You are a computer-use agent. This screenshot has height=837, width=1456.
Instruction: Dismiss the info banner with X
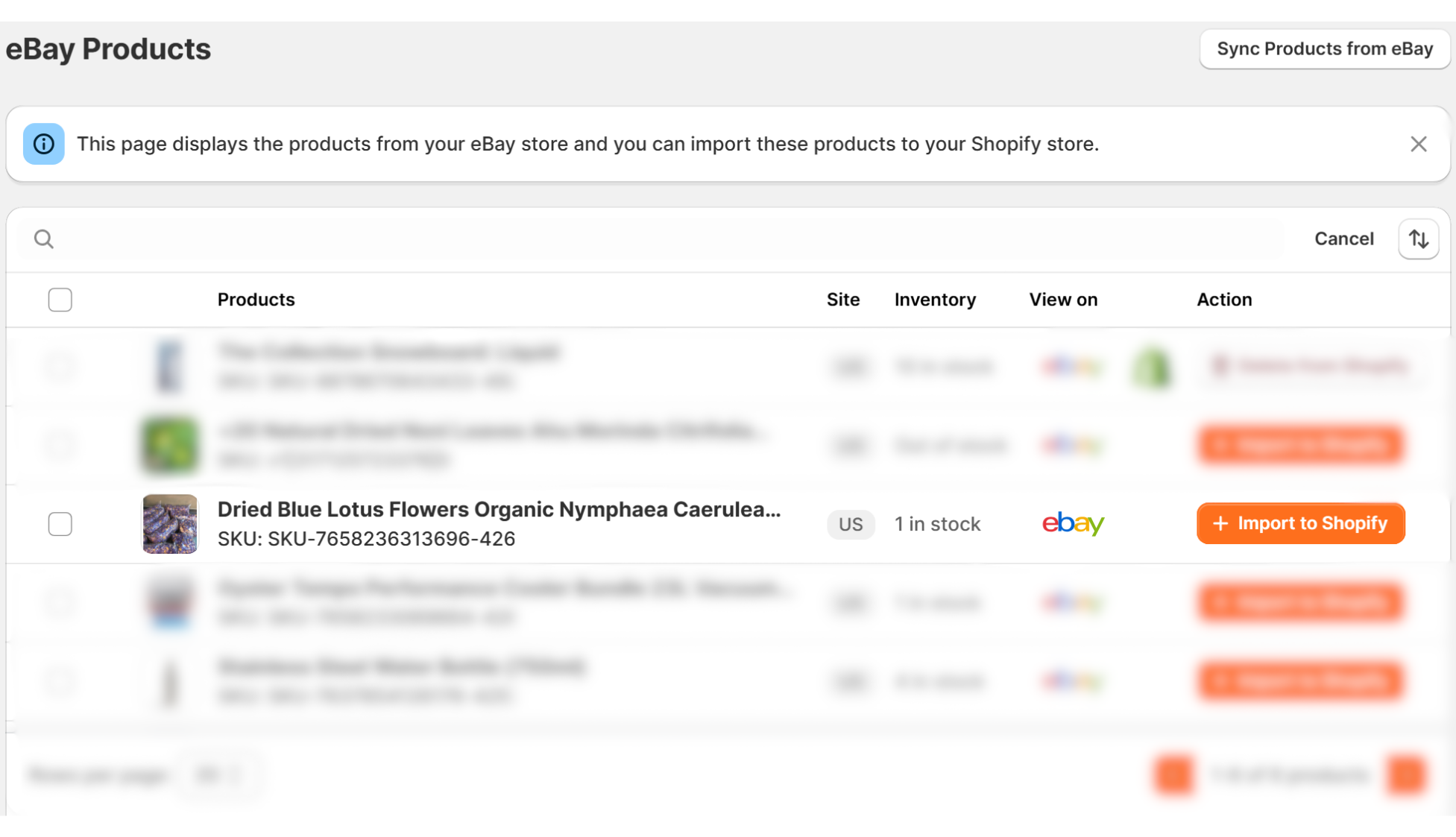pyautogui.click(x=1418, y=144)
